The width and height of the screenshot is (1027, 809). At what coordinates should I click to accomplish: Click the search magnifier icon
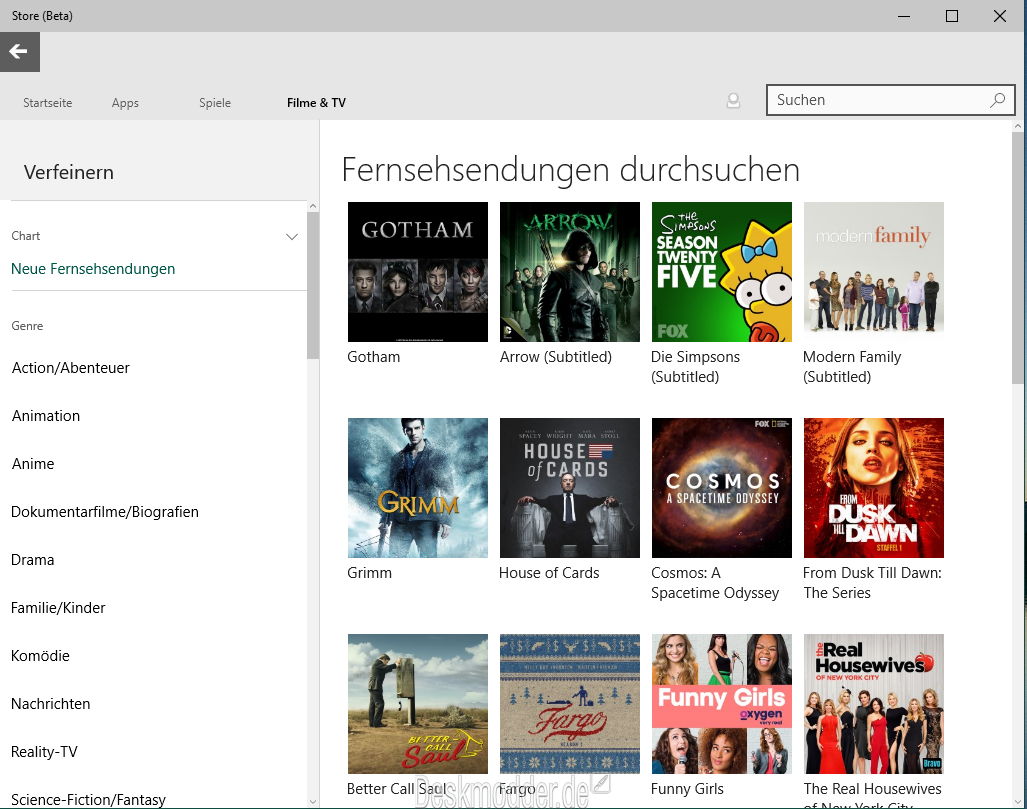[x=998, y=100]
